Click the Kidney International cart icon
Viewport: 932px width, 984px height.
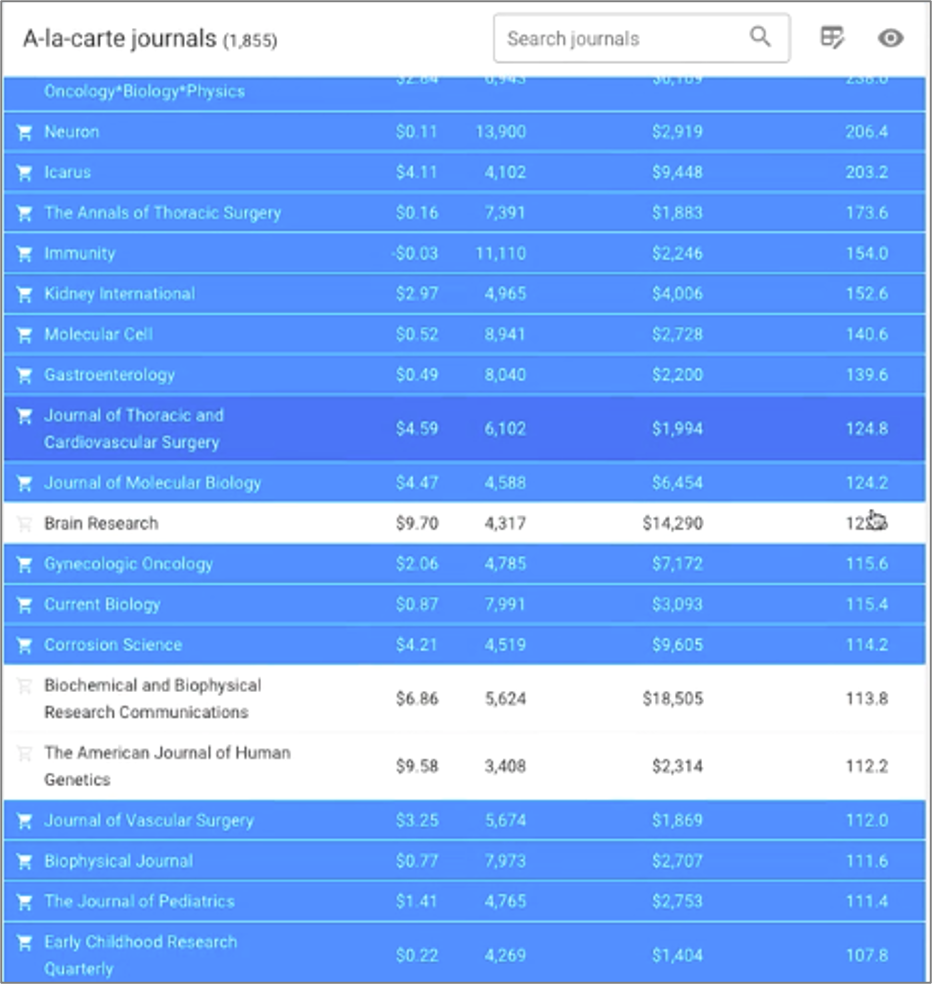24,294
